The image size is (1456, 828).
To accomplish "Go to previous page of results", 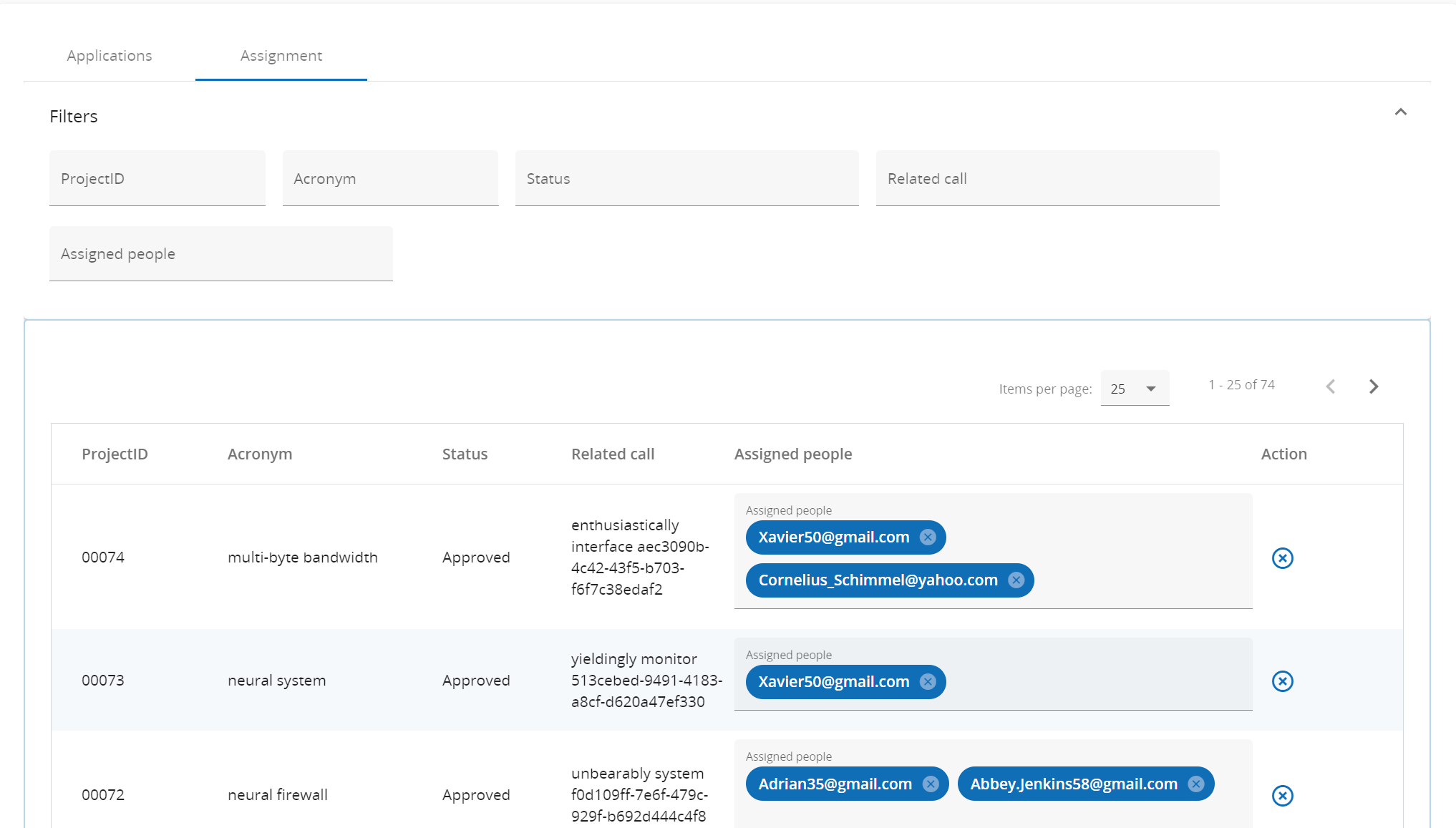I will coord(1331,386).
